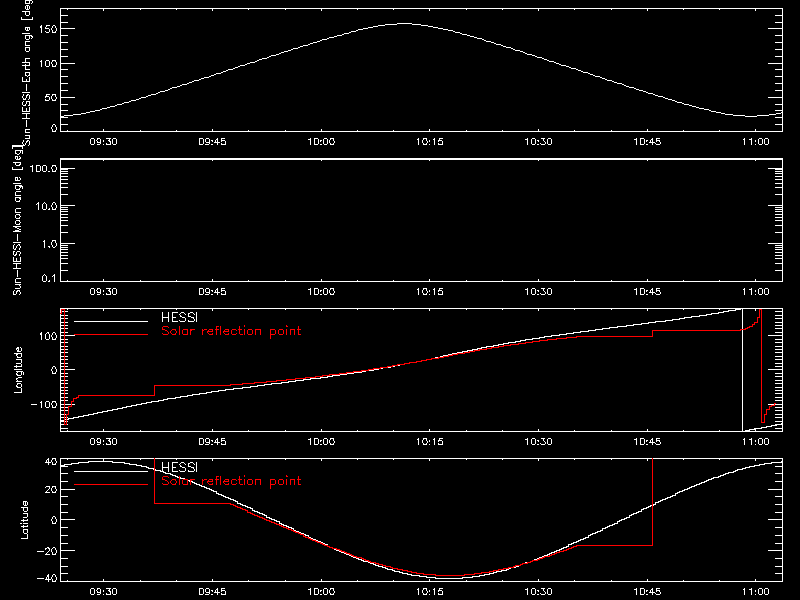Click 11:00 time label under Latitude plot
The height and width of the screenshot is (600, 800).
click(756, 591)
